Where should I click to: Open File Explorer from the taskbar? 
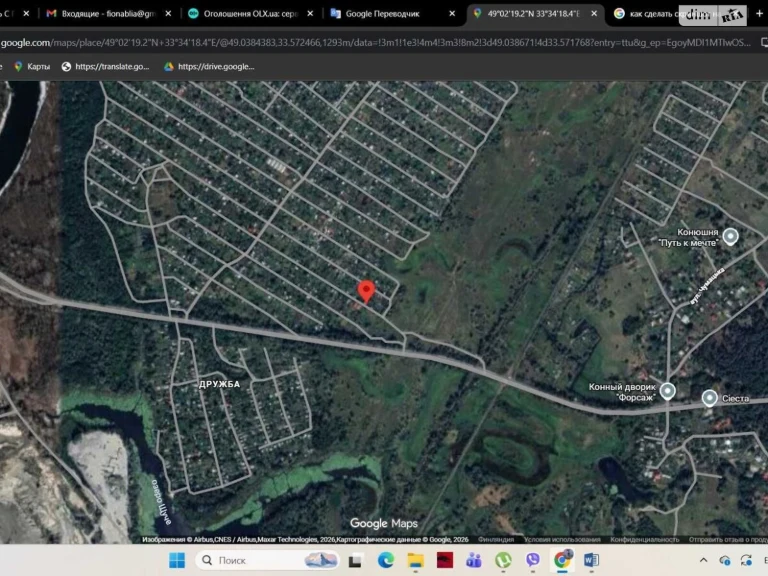pos(415,560)
